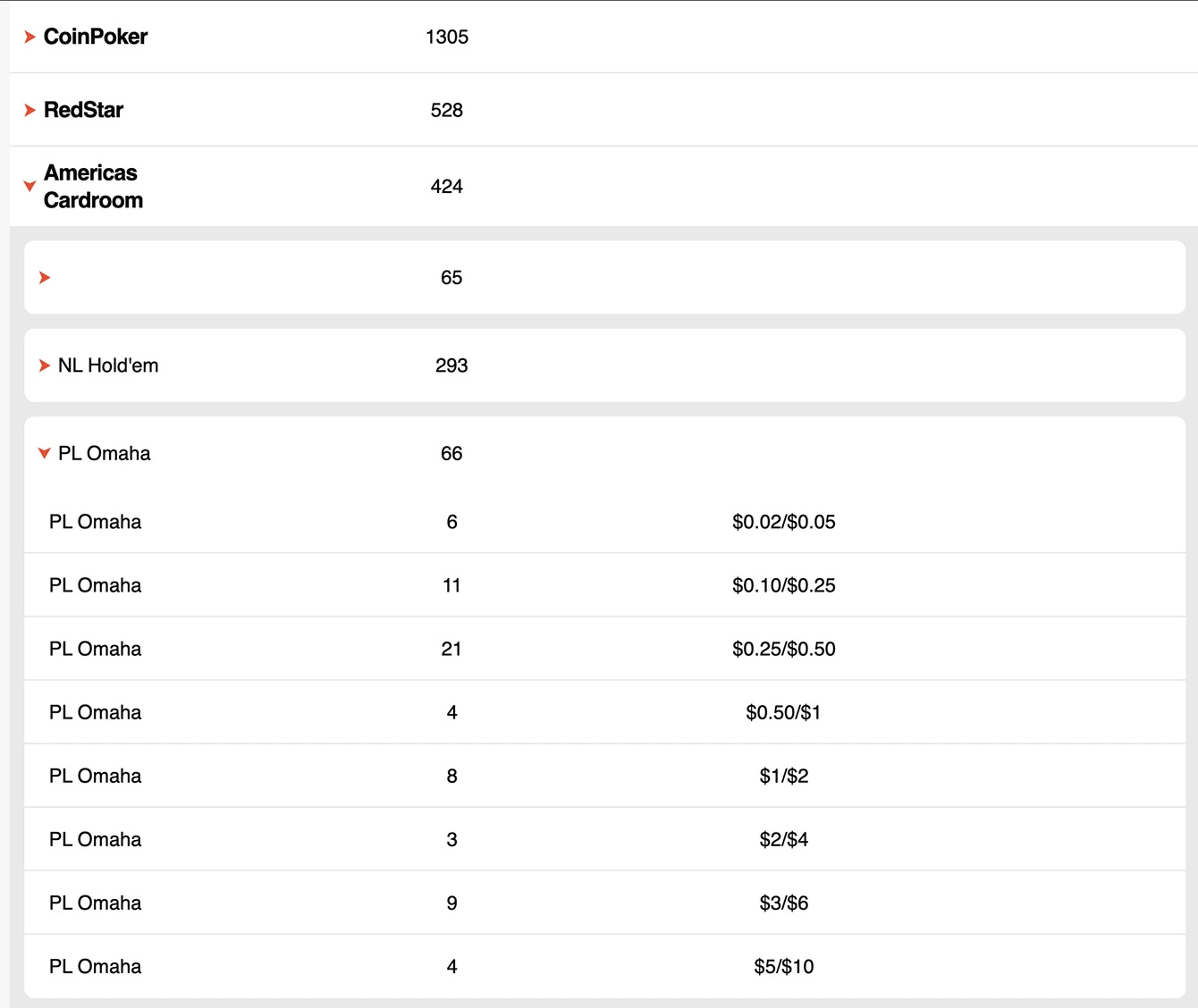This screenshot has width=1198, height=1008.
Task: Expand the CoinPoker row arrow
Action: [30, 37]
